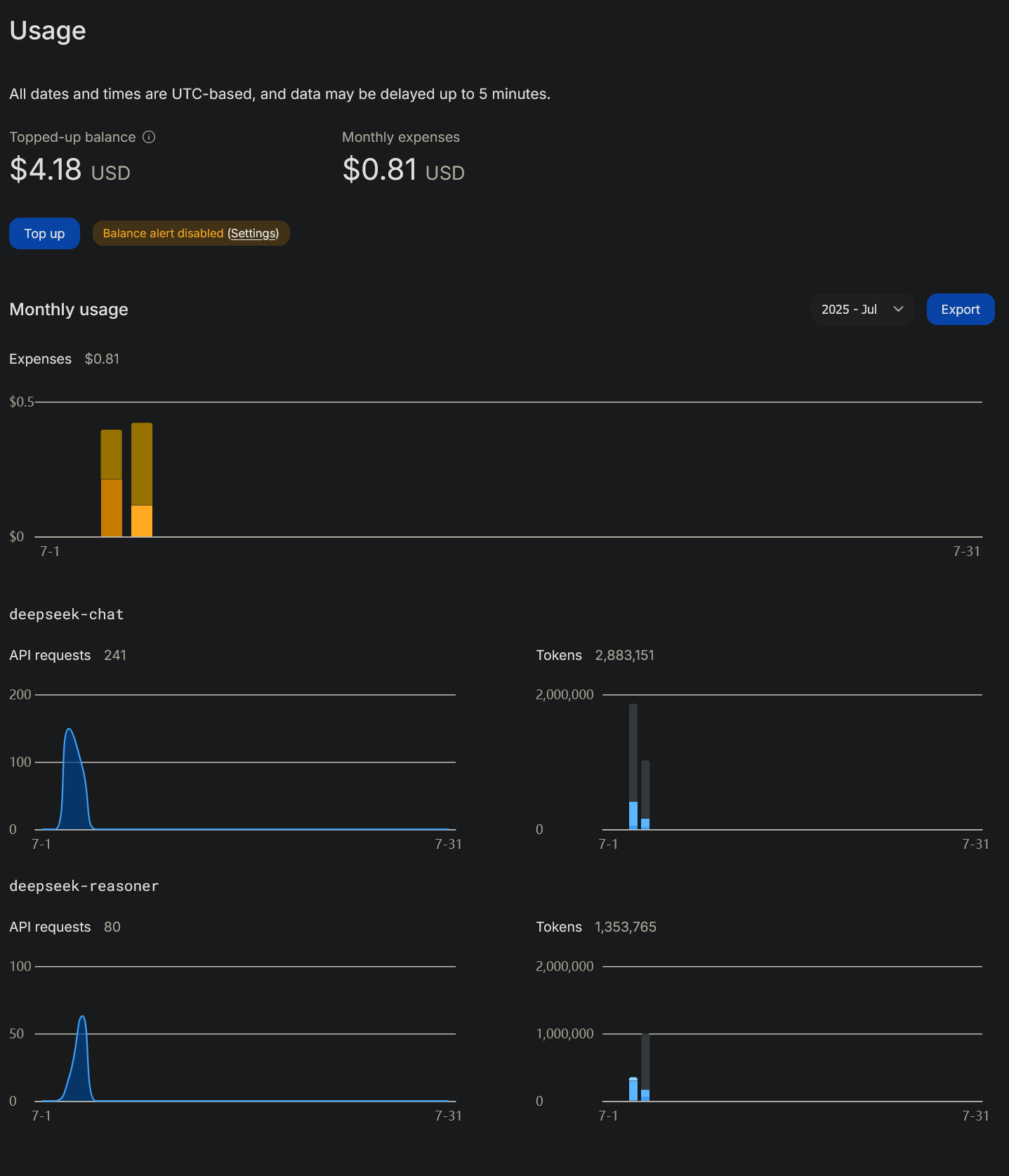This screenshot has width=1009, height=1176.
Task: Click the Usage page title
Action: tap(48, 31)
